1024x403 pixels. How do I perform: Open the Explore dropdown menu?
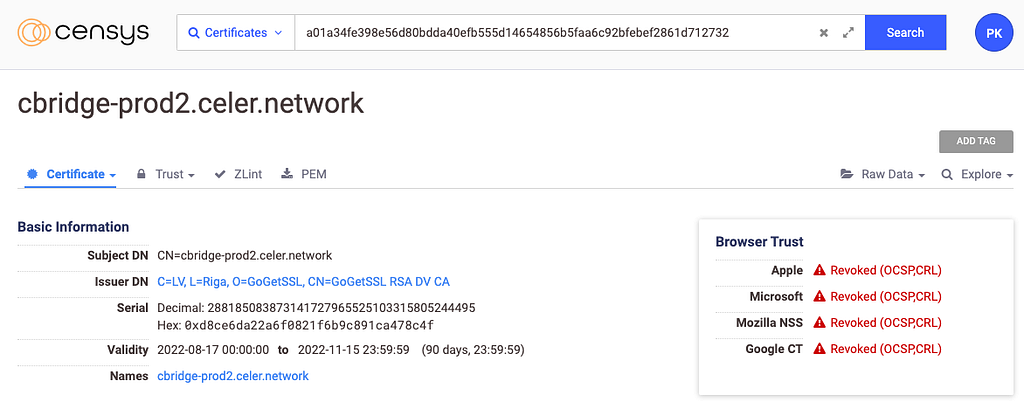point(977,174)
